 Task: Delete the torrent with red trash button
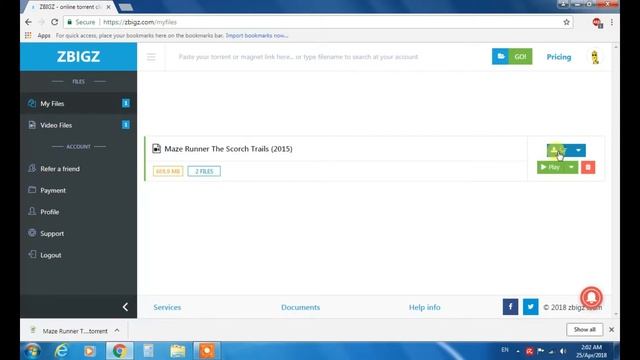588,167
